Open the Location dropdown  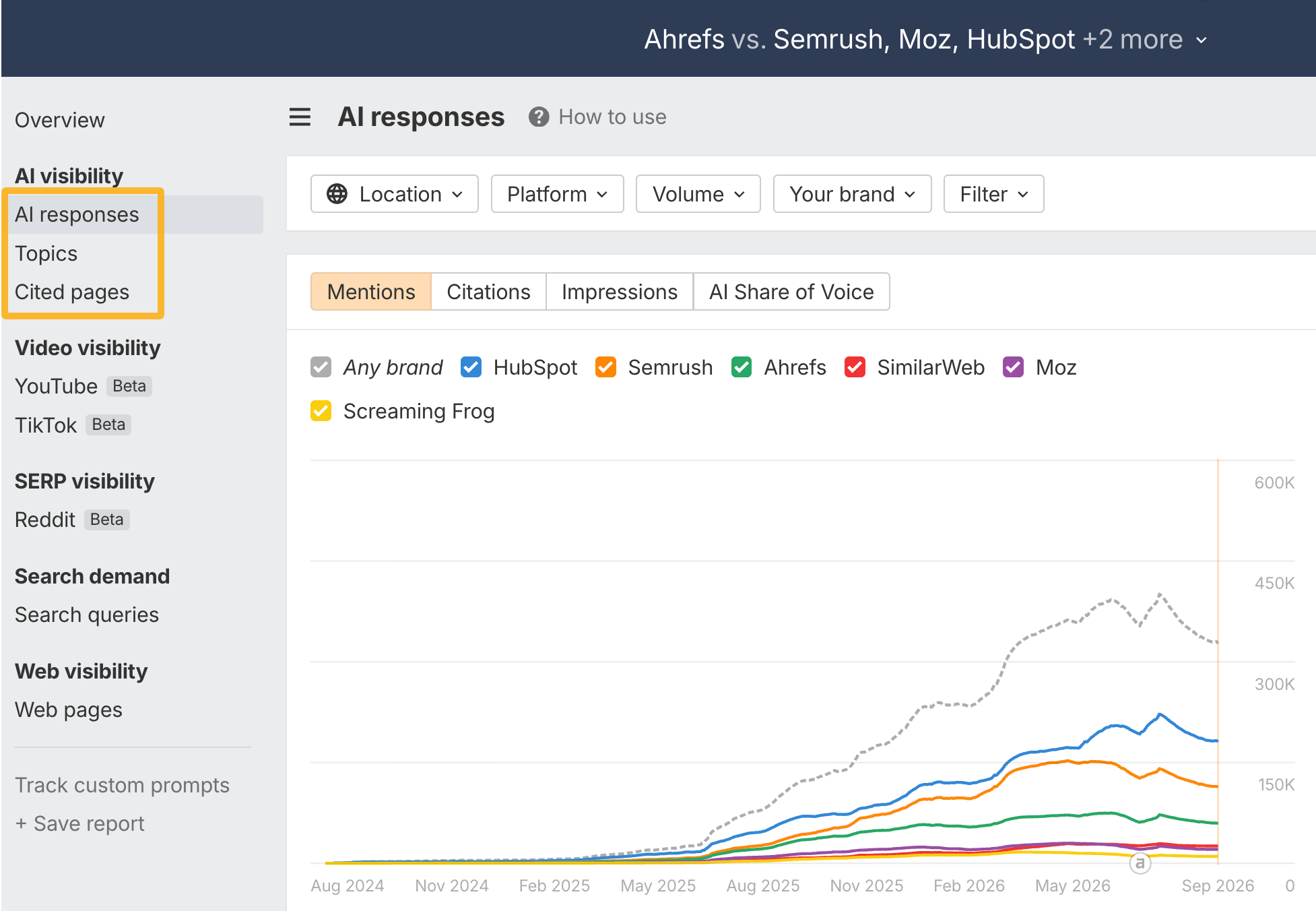tap(395, 194)
